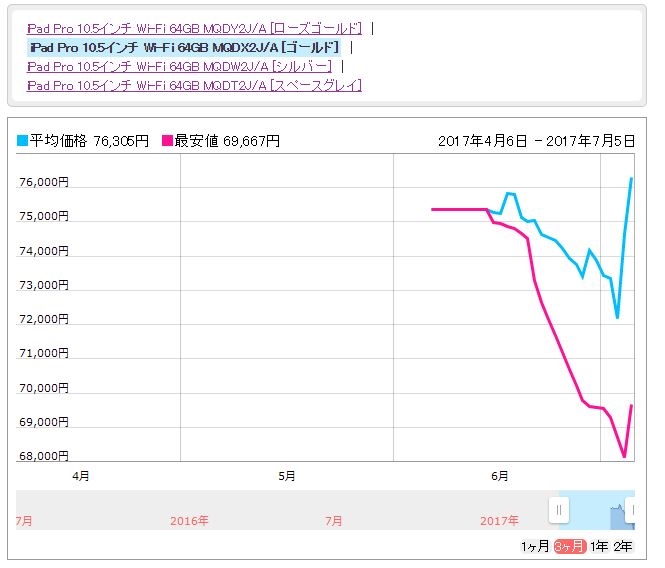Click the 2016年 label on the timeline navigator
This screenshot has width=665, height=568.
point(189,520)
